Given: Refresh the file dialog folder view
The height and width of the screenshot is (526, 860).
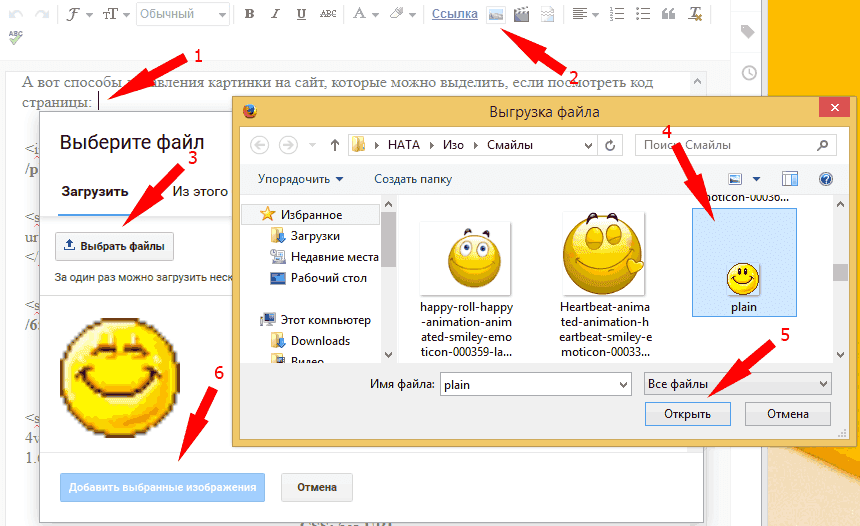Looking at the screenshot, I should click(612, 145).
